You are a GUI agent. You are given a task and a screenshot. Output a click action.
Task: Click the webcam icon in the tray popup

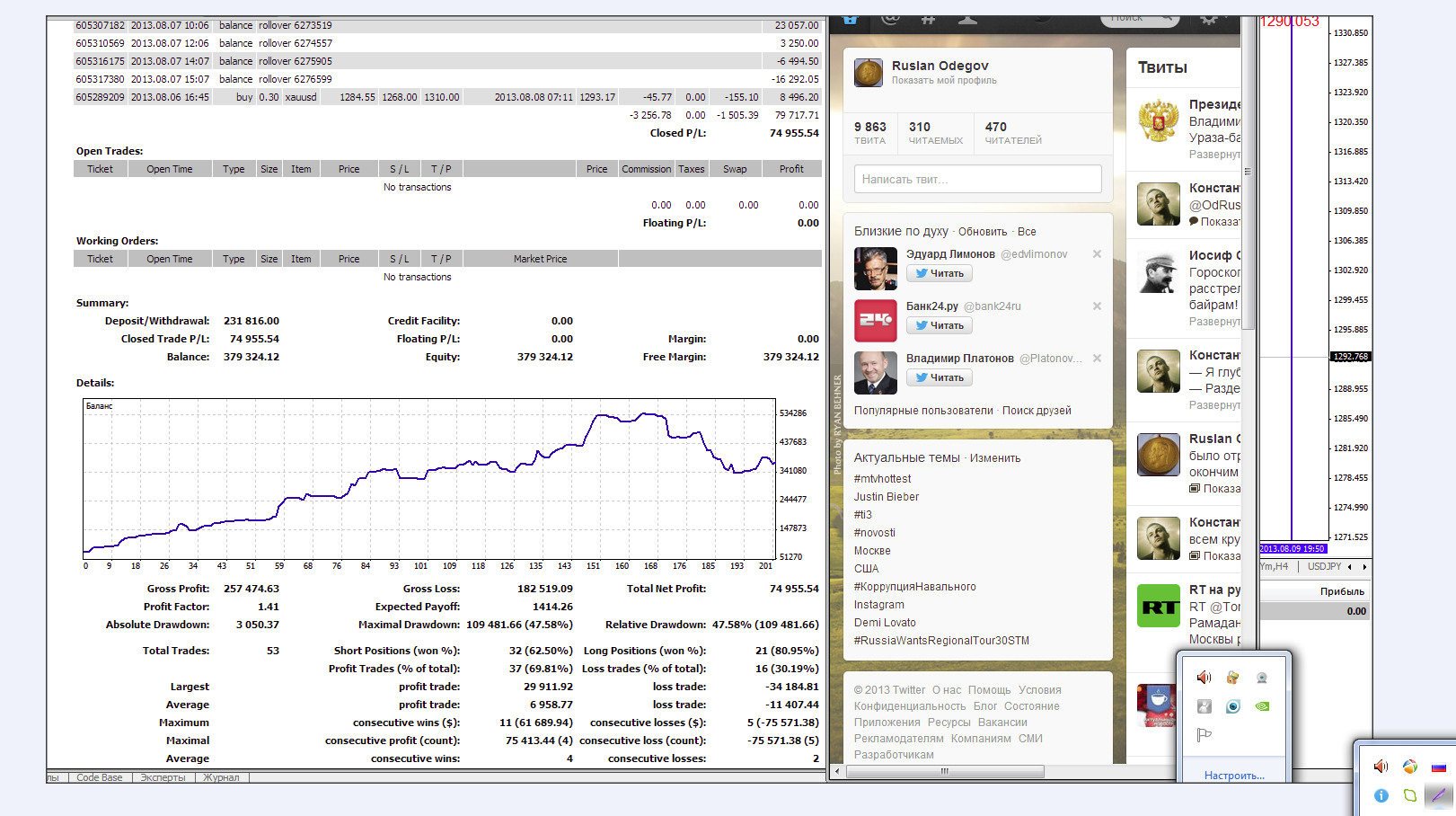(1262, 678)
